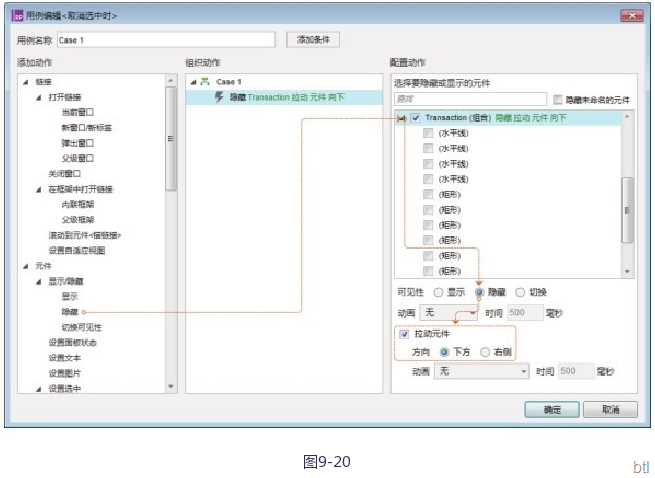Click the Case 1 label in 组织动作
The image size is (655, 478).
pyautogui.click(x=228, y=82)
